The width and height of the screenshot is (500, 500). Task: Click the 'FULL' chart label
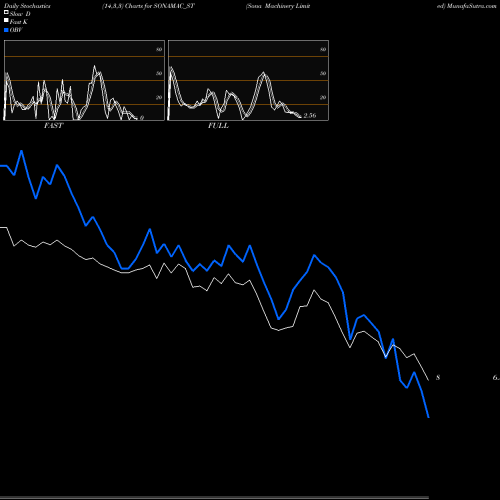click(218, 126)
